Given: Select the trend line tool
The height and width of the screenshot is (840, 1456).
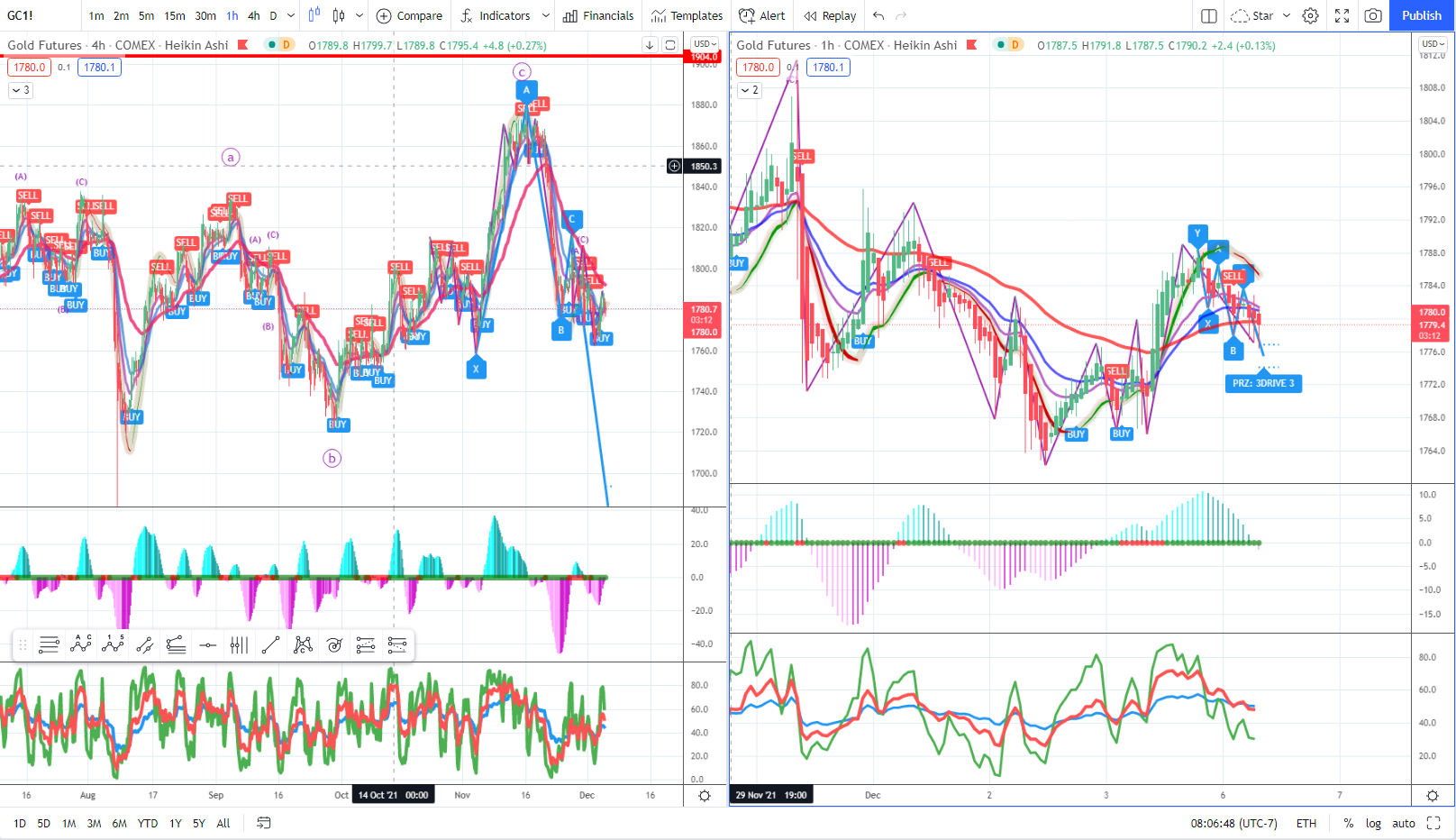Looking at the screenshot, I should (x=270, y=644).
